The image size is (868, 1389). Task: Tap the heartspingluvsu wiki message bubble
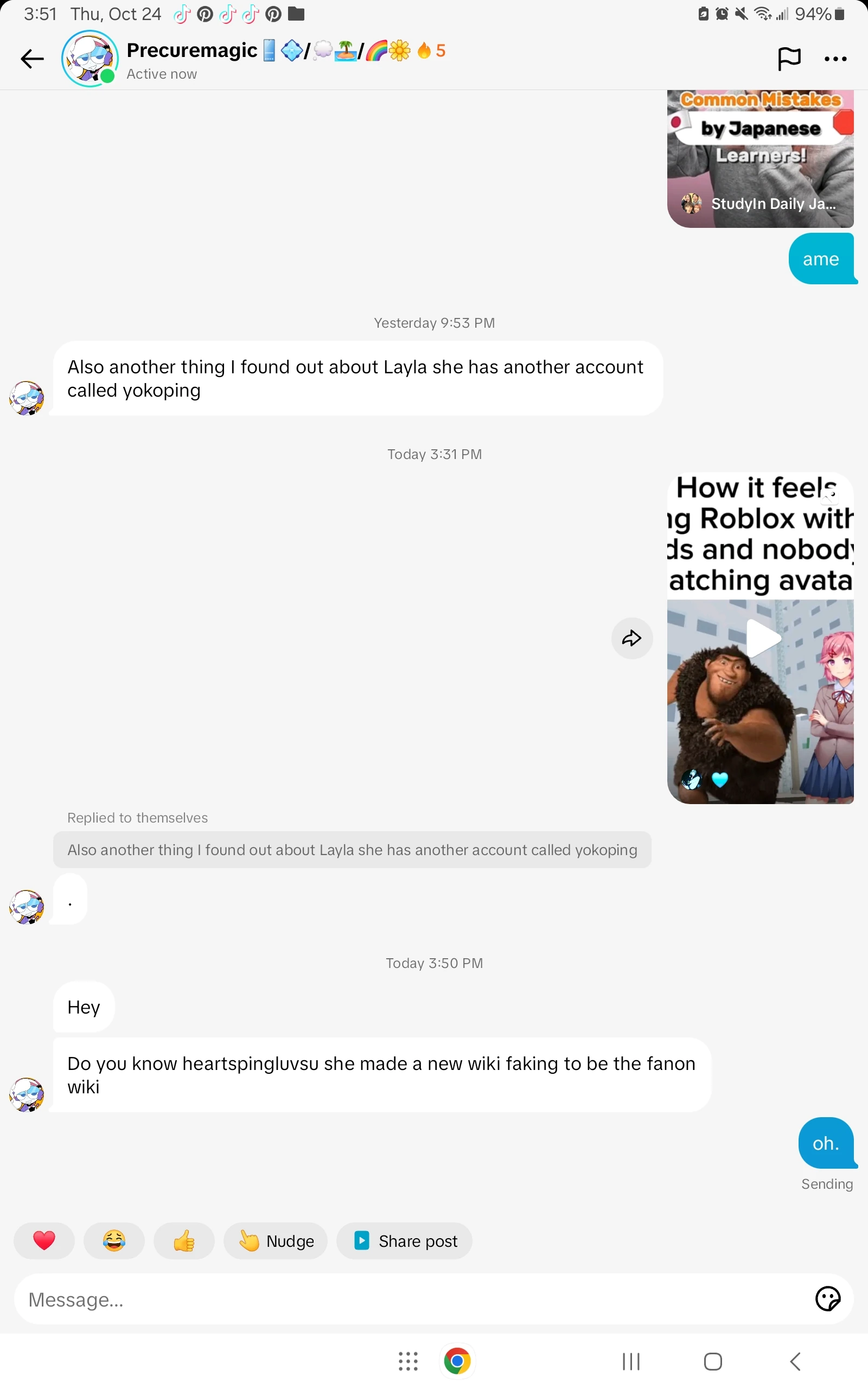click(x=382, y=1075)
